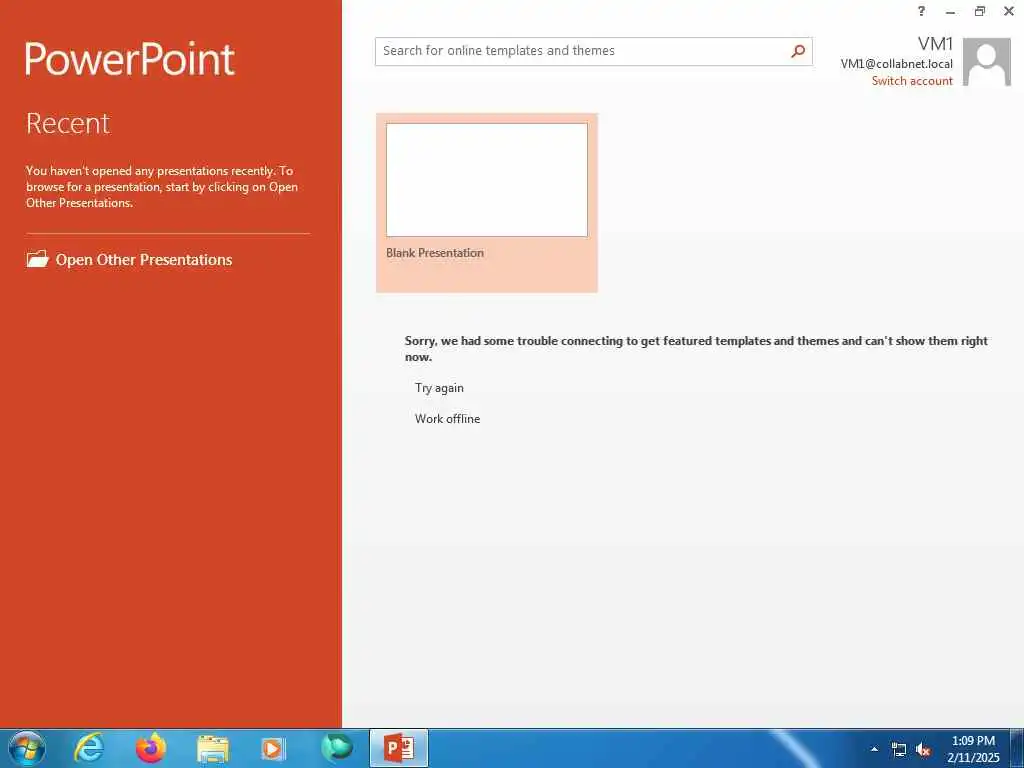Screen dimensions: 1024x768
Task: Click the 1:09 PM taskbar clock
Action: tap(973, 748)
